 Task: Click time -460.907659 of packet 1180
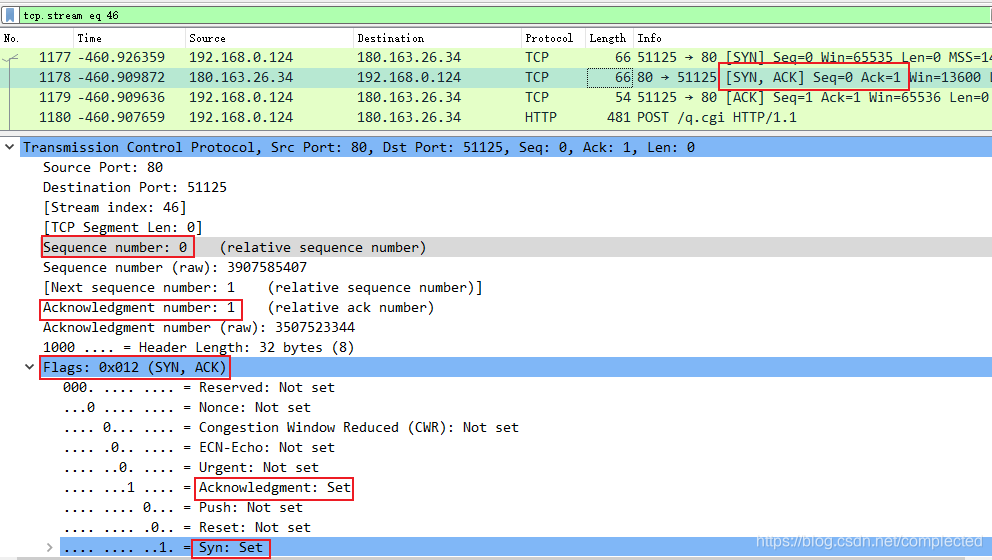[121, 118]
